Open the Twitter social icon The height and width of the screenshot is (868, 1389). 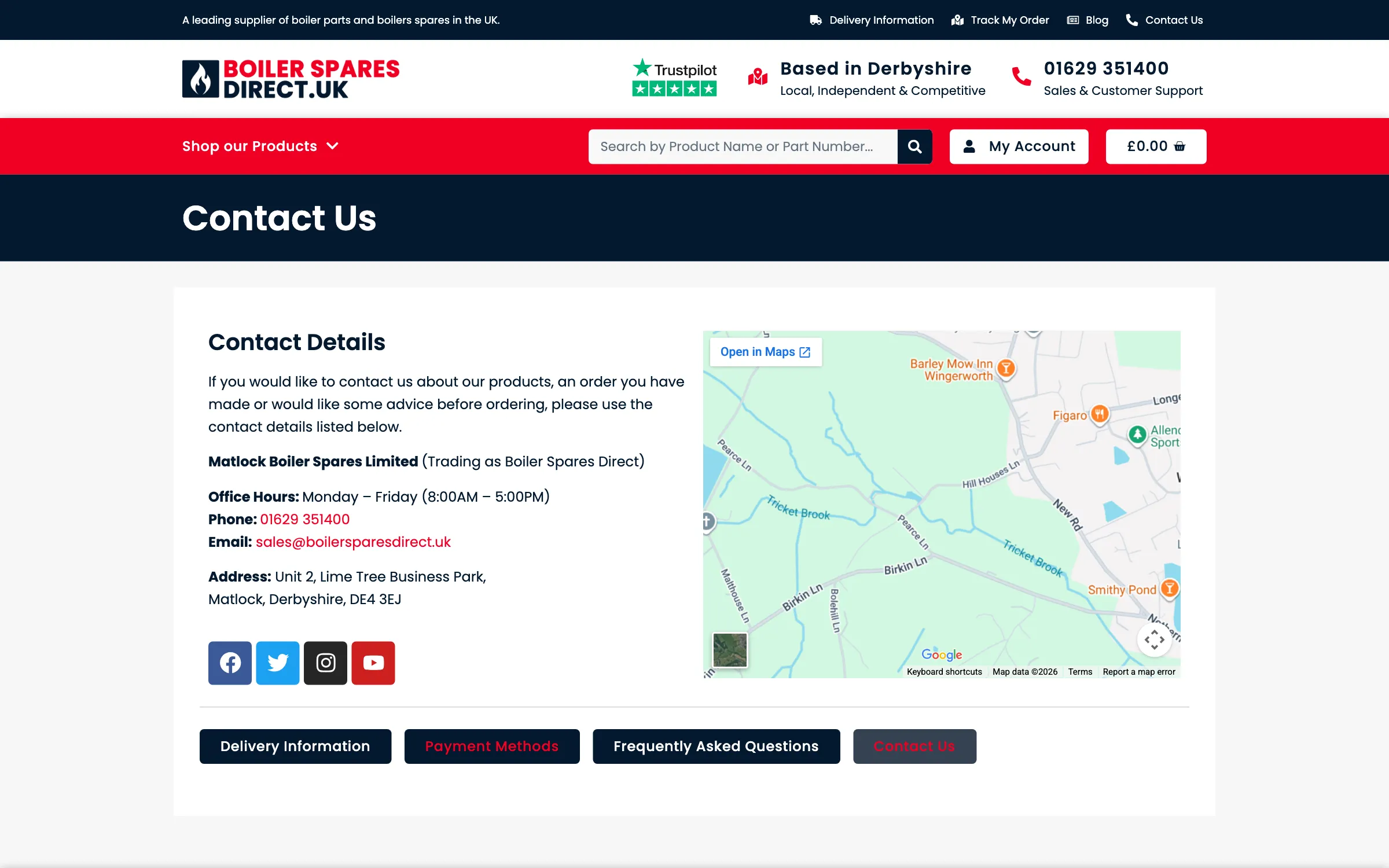[x=278, y=663]
